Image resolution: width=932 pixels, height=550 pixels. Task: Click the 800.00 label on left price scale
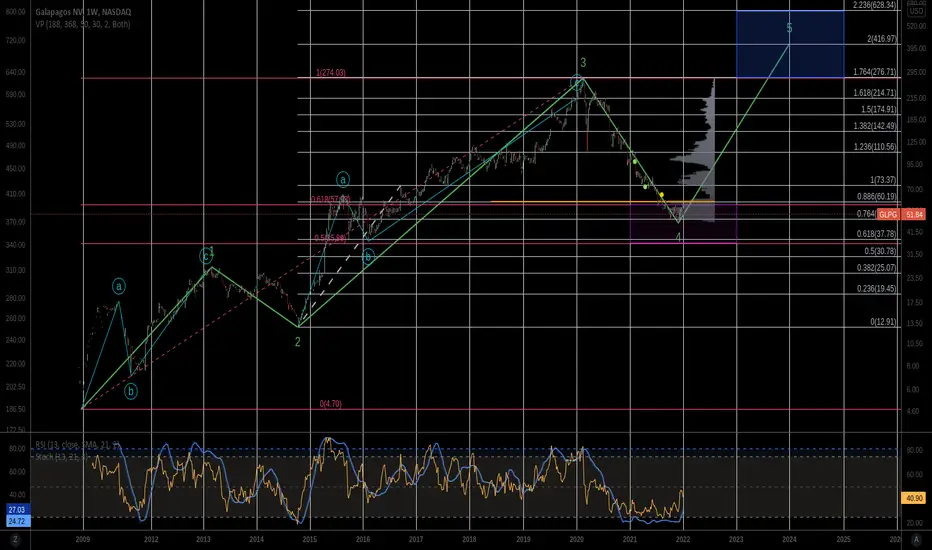15,12
